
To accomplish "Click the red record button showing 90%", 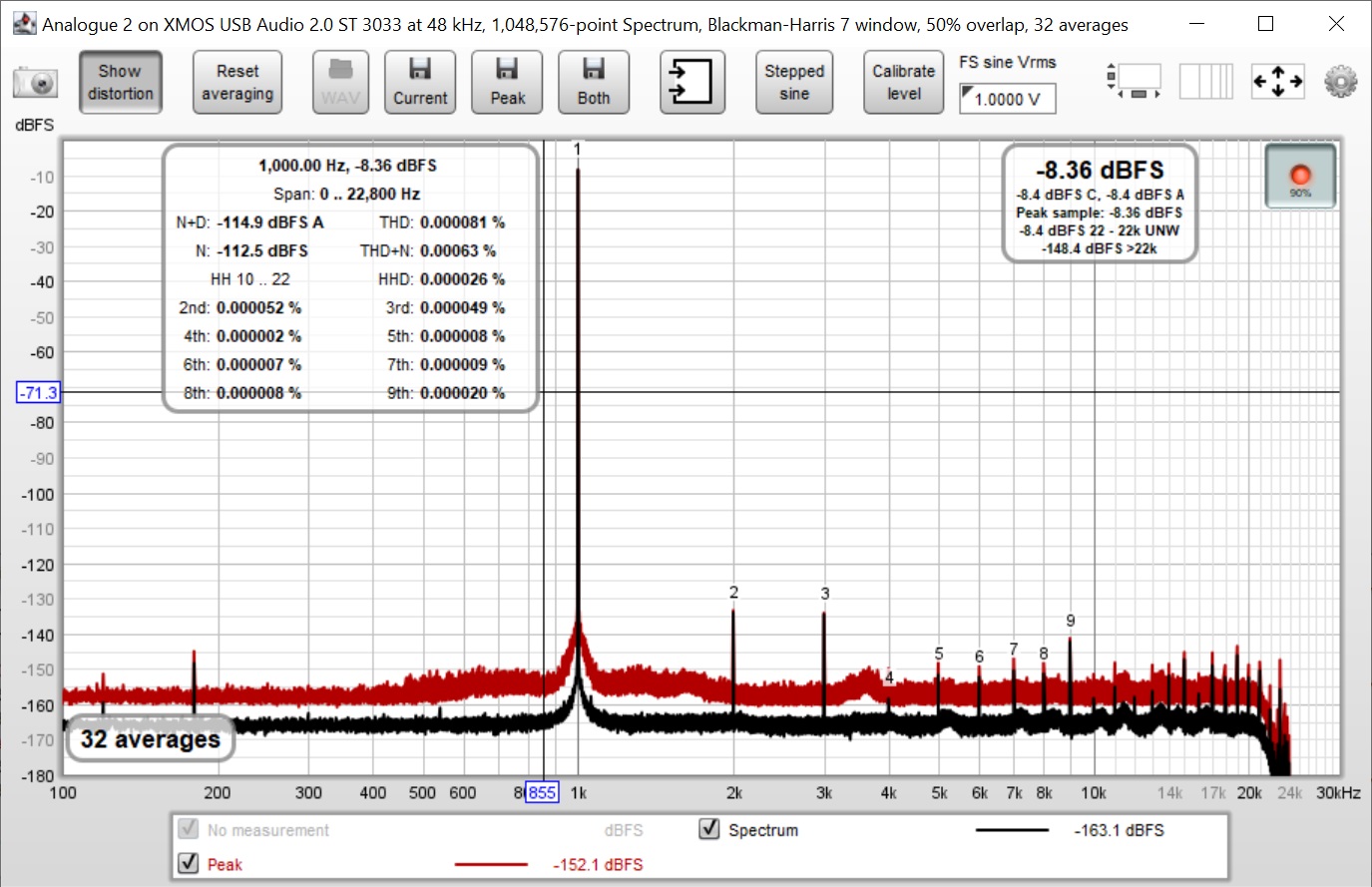I will click(x=1300, y=177).
